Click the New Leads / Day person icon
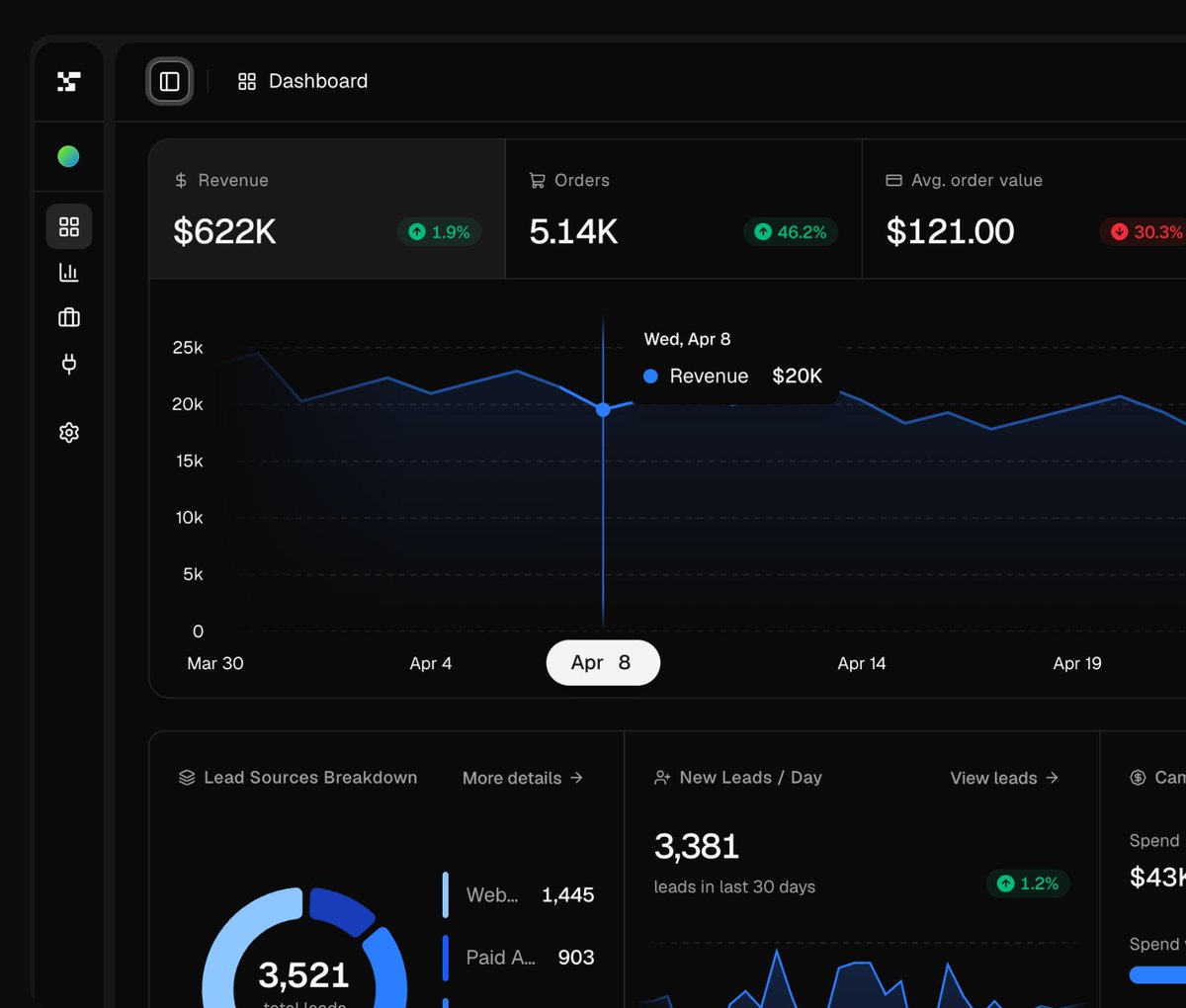1186x1008 pixels. [x=662, y=778]
